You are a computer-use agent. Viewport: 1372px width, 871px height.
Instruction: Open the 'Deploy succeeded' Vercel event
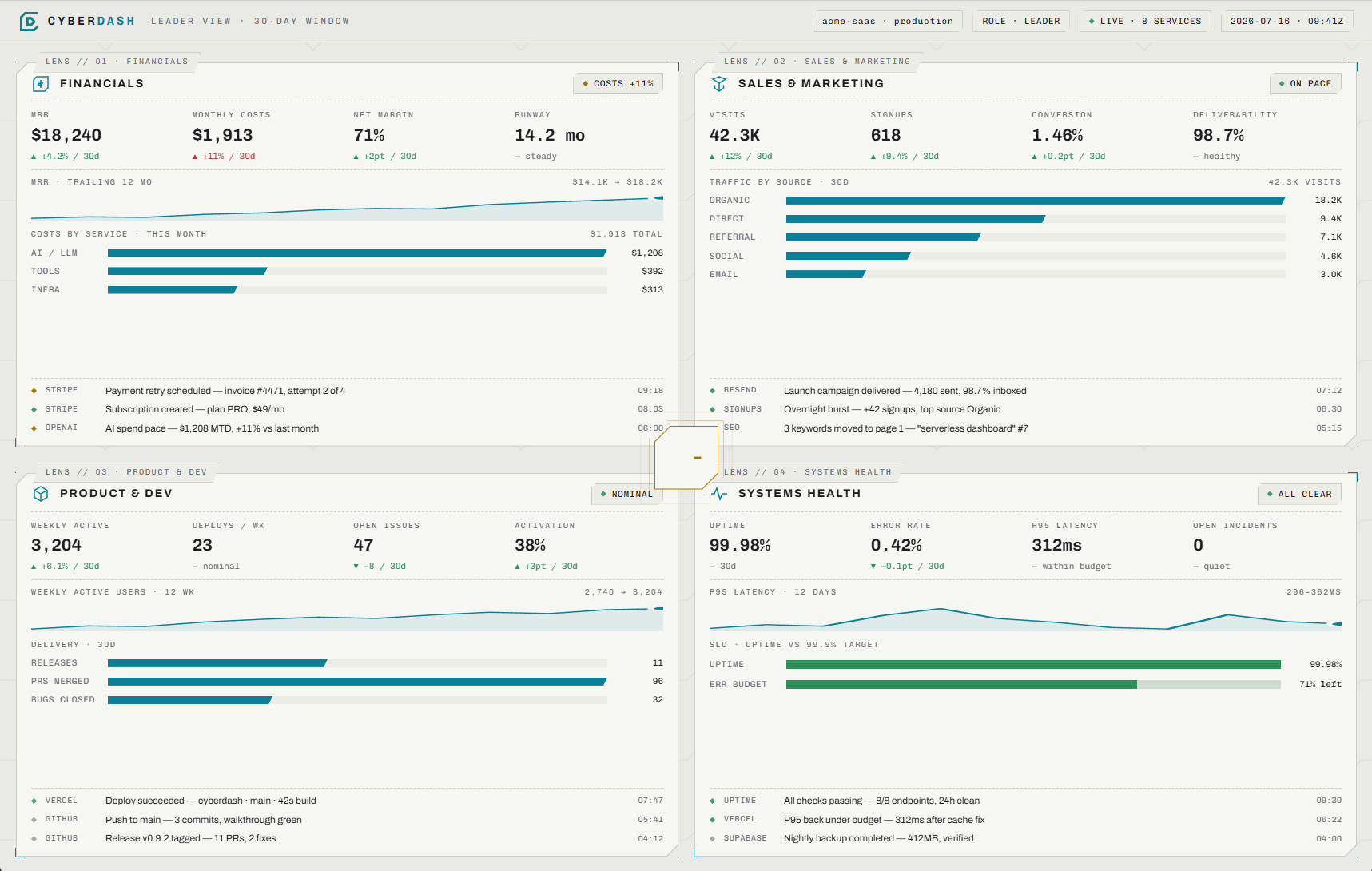coord(347,801)
